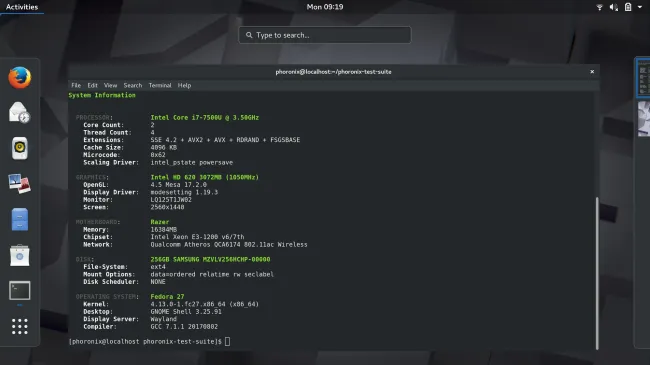This screenshot has width=650, height=365.
Task: Open the Terminal menu in menu bar
Action: click(x=160, y=85)
